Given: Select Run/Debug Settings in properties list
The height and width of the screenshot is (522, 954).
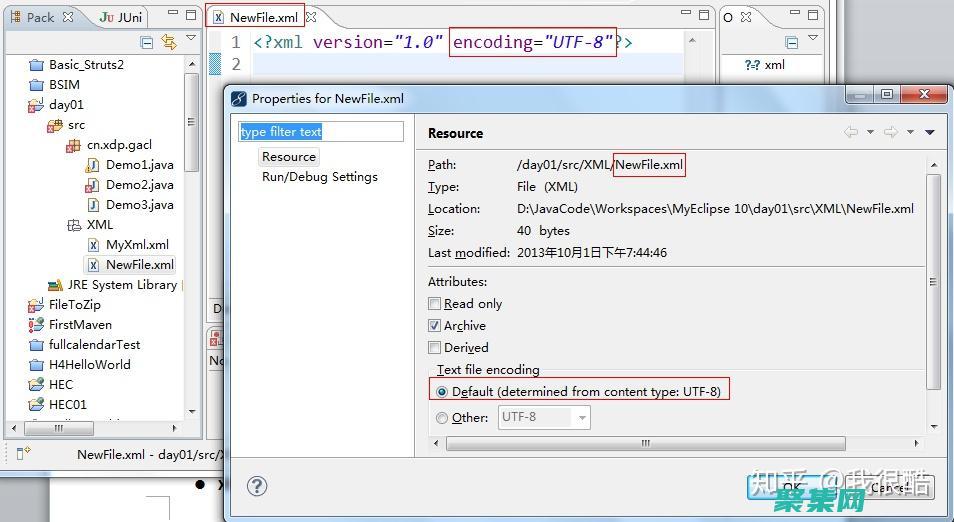Looking at the screenshot, I should (x=319, y=177).
